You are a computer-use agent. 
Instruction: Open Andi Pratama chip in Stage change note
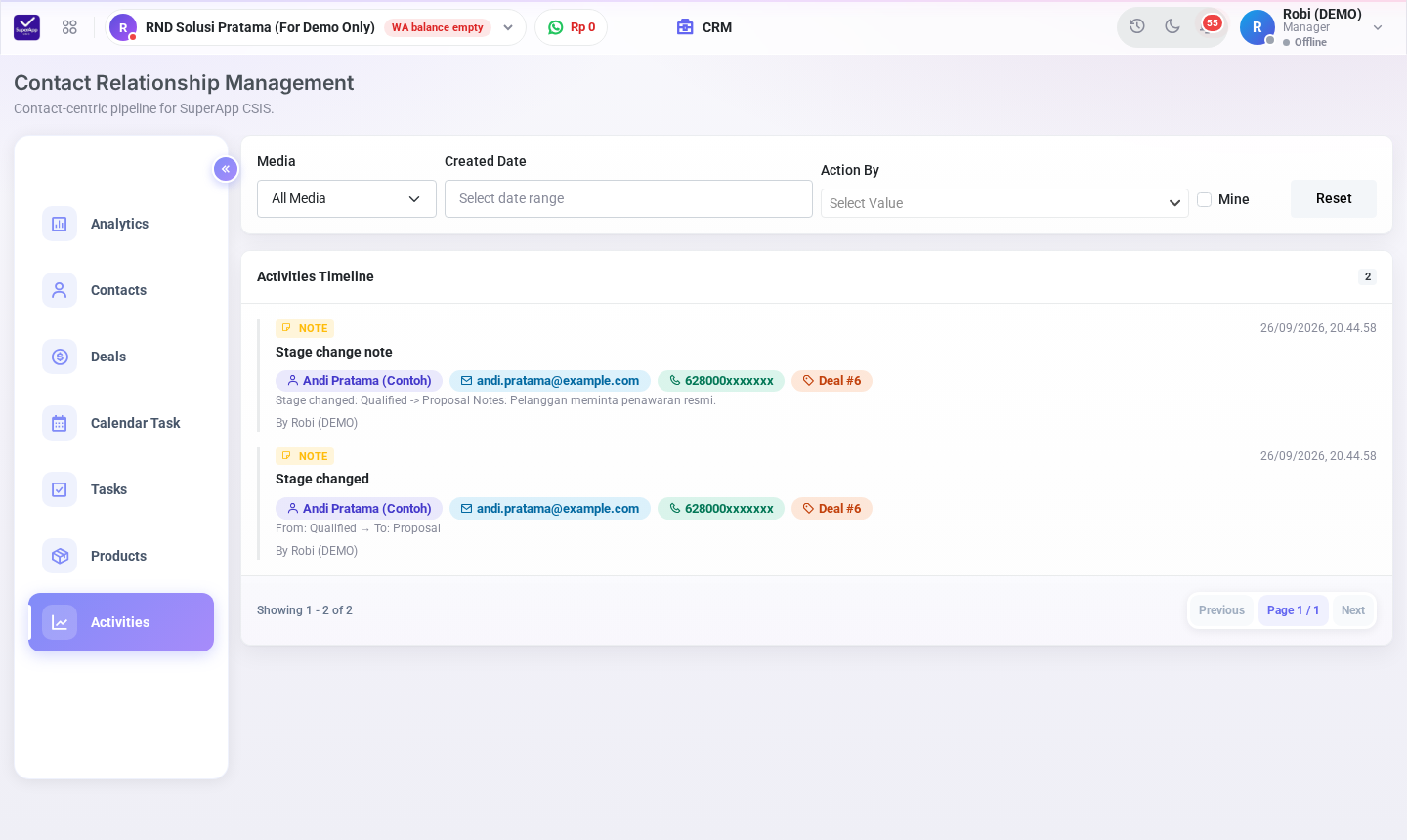tap(360, 381)
